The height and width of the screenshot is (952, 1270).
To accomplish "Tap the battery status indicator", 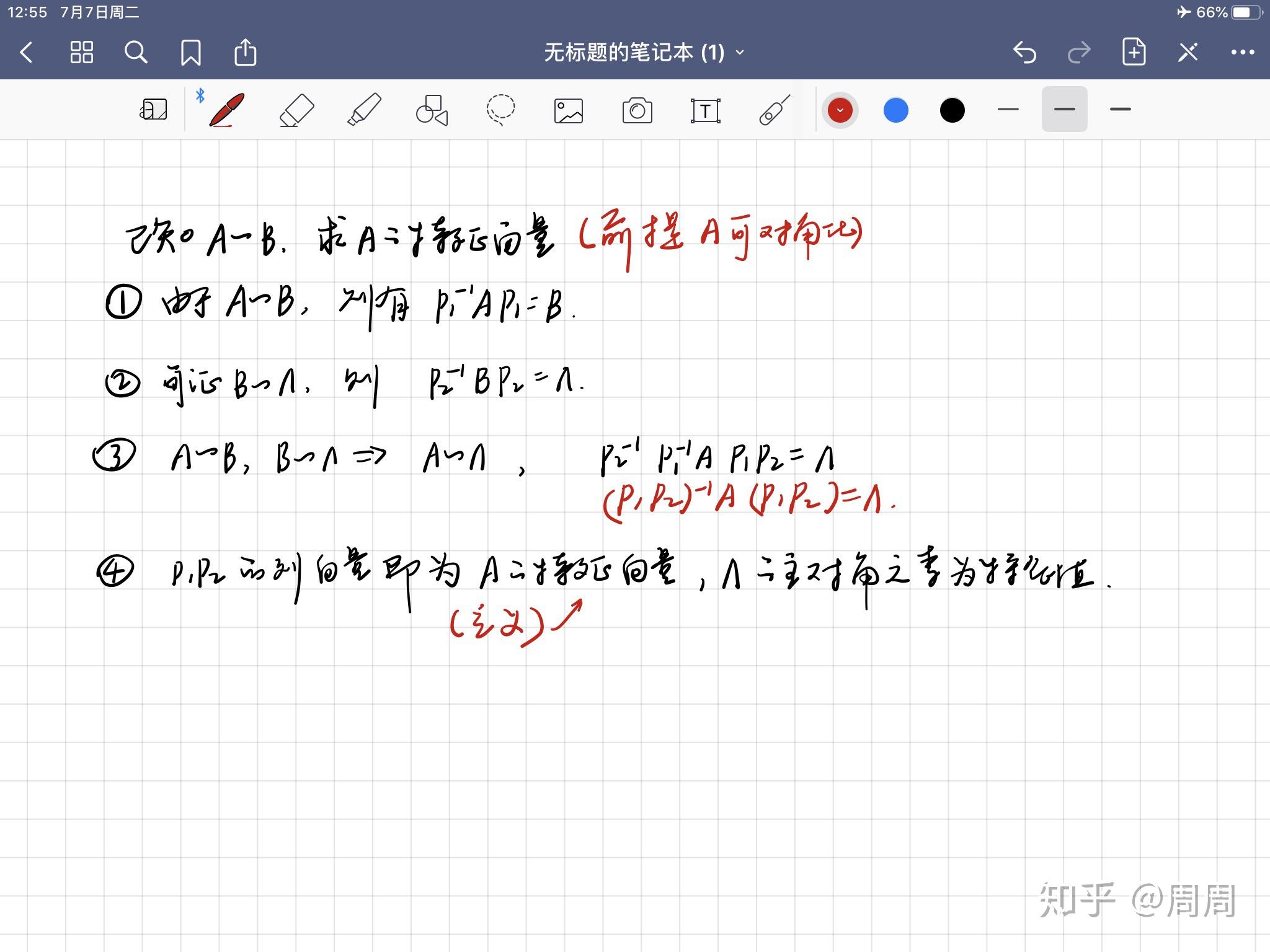I will click(x=1246, y=12).
